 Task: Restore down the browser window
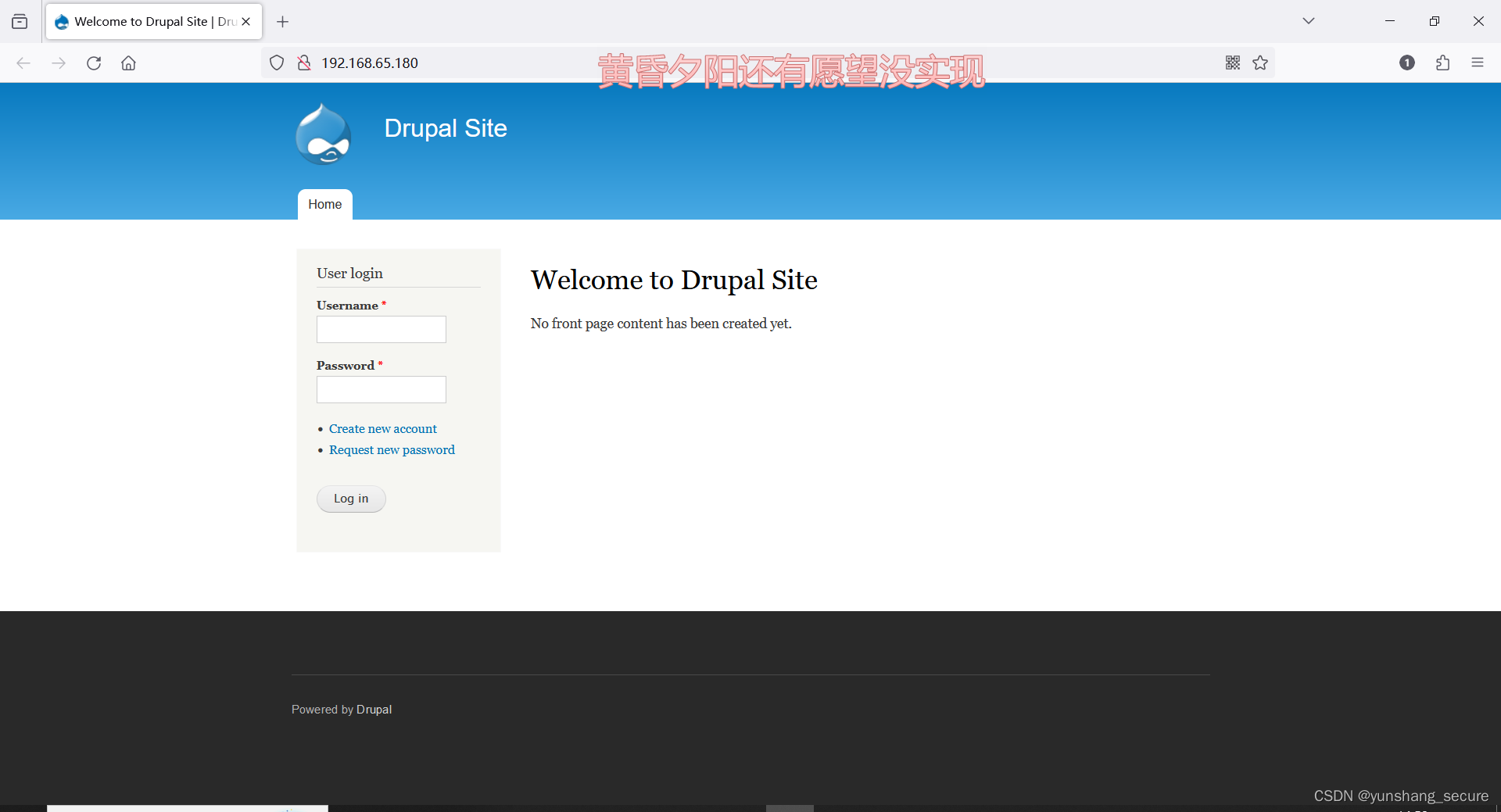1435,21
